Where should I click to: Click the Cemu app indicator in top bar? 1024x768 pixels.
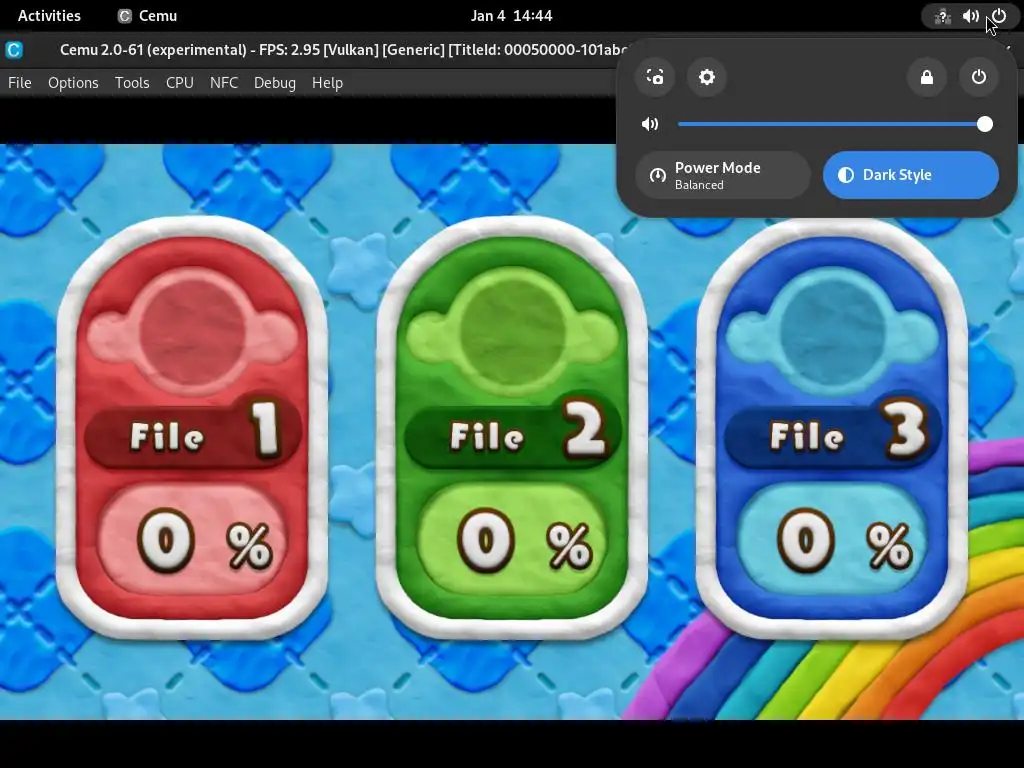tap(148, 16)
